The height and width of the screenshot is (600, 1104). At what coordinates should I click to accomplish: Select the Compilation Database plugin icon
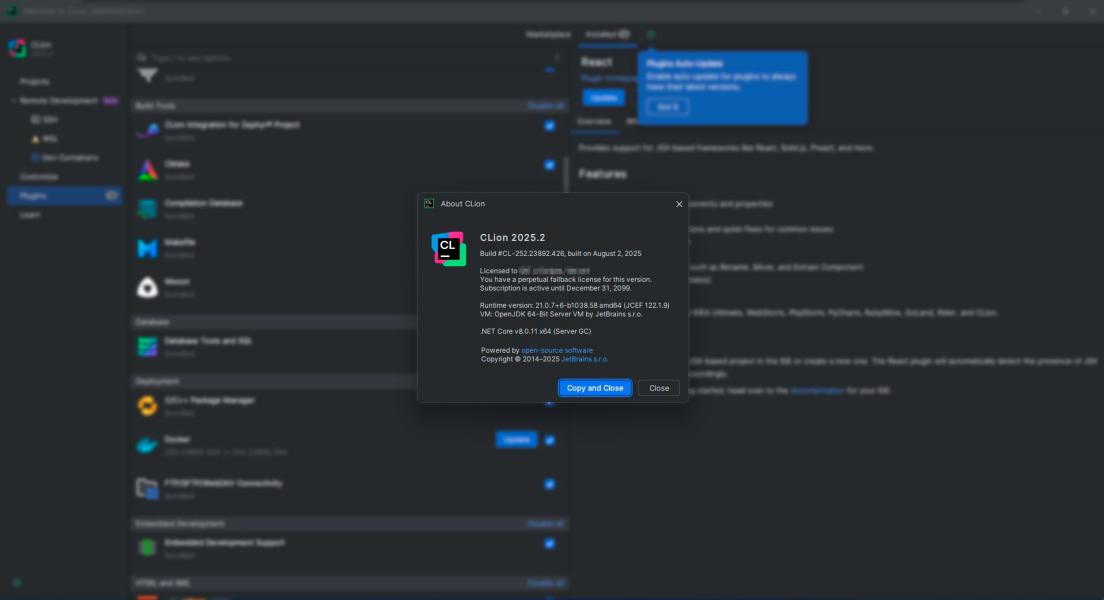(148, 209)
